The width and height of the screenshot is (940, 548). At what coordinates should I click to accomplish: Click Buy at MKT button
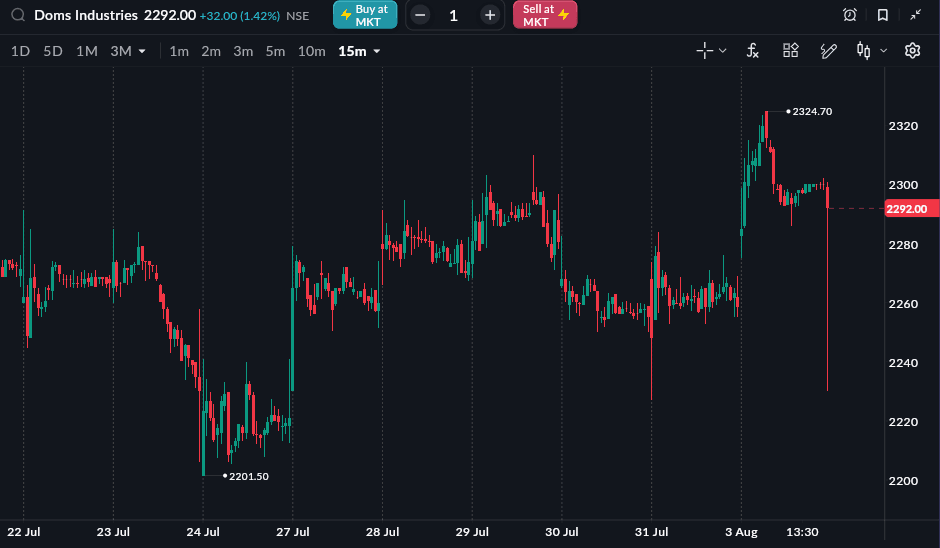(365, 15)
